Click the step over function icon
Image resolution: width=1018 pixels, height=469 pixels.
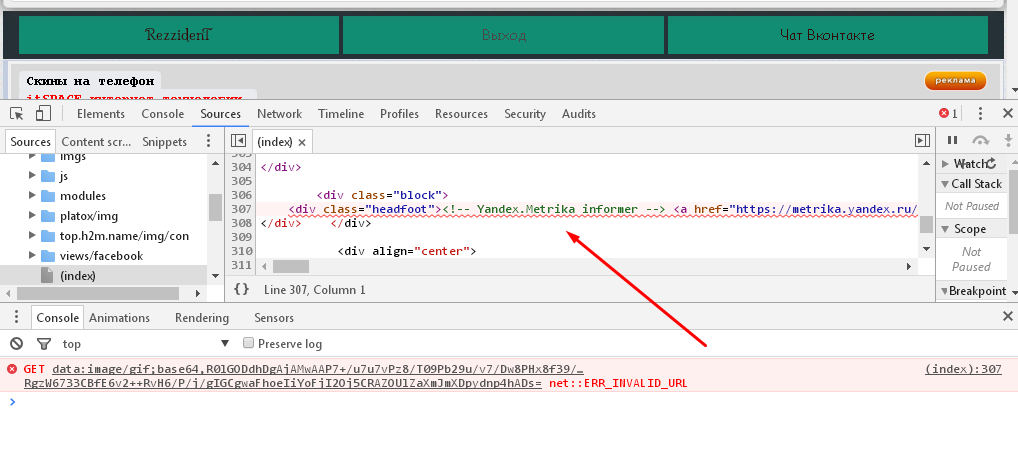(980, 140)
